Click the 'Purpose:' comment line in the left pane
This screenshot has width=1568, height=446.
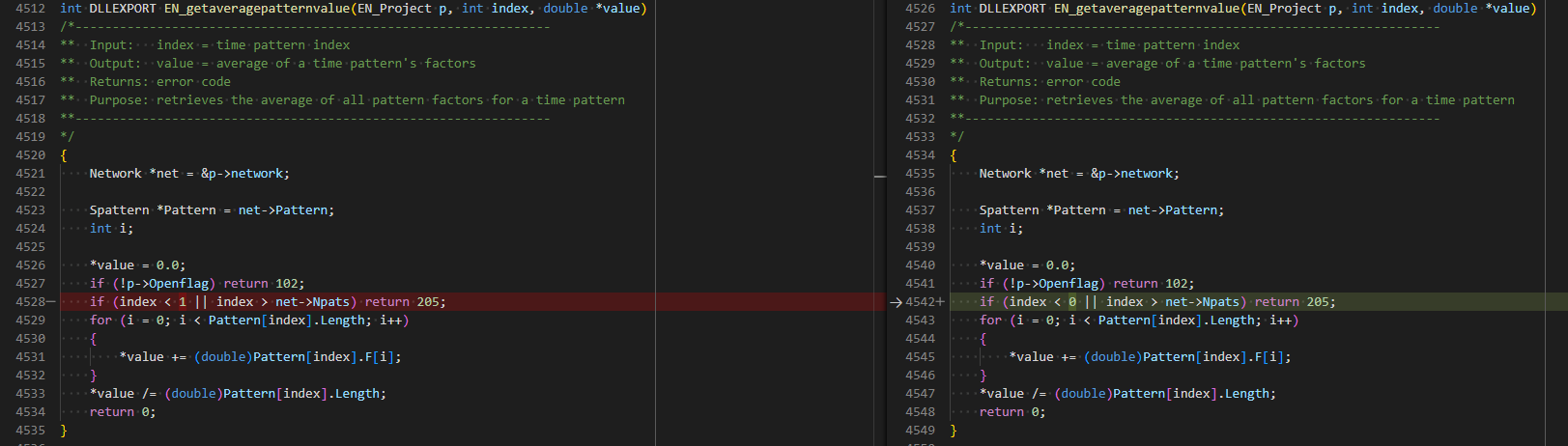[342, 100]
